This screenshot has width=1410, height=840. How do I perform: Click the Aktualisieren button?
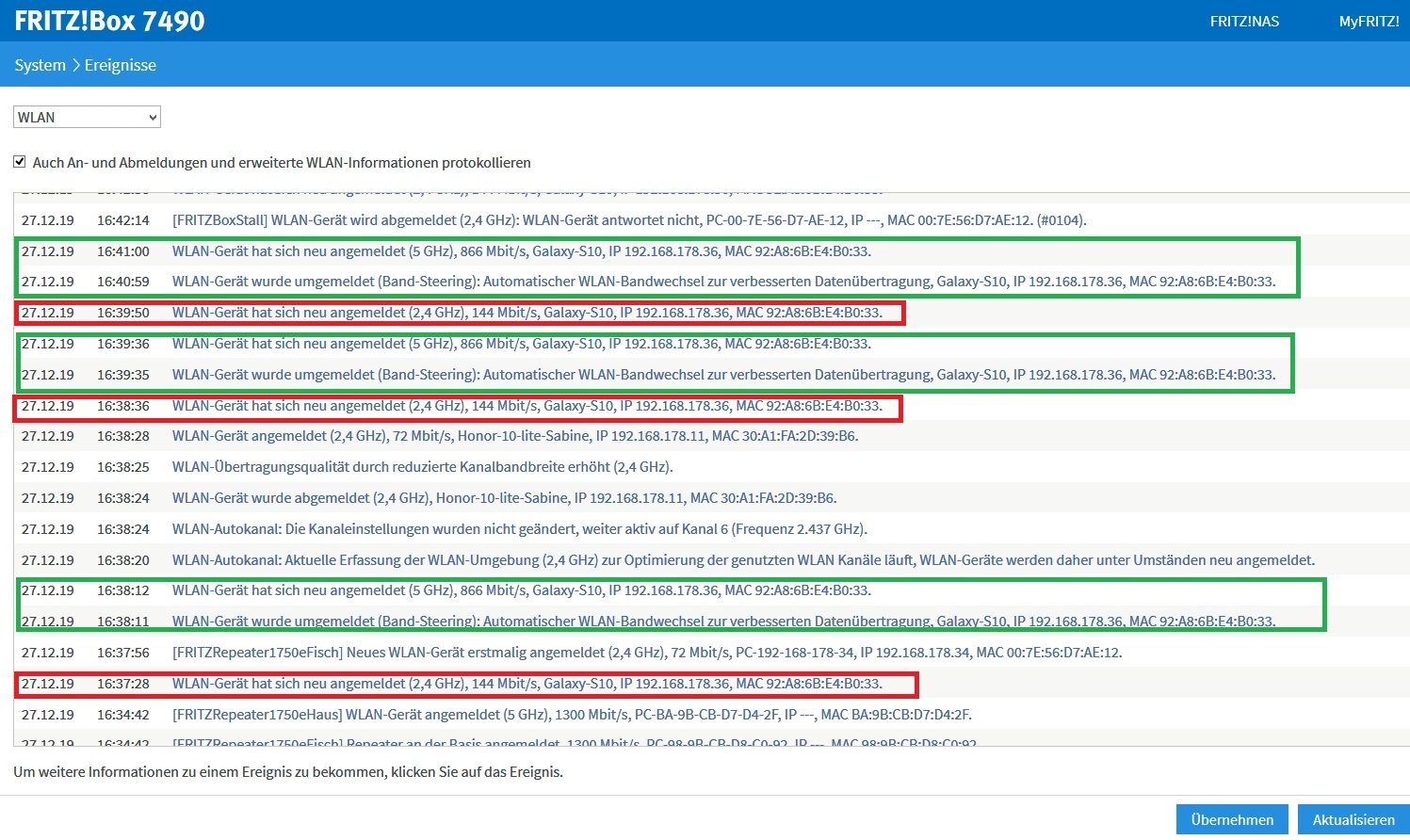click(1353, 819)
